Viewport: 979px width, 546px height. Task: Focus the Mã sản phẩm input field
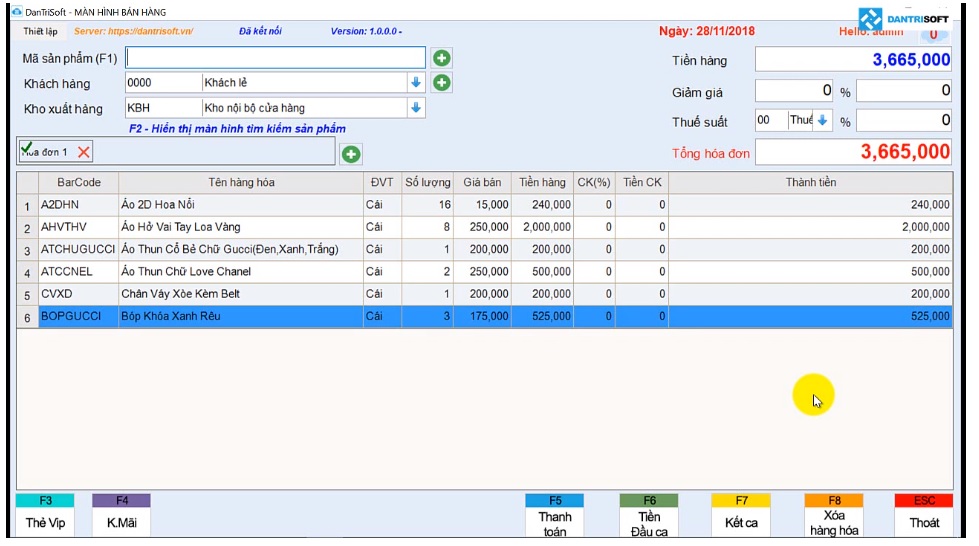tap(275, 58)
